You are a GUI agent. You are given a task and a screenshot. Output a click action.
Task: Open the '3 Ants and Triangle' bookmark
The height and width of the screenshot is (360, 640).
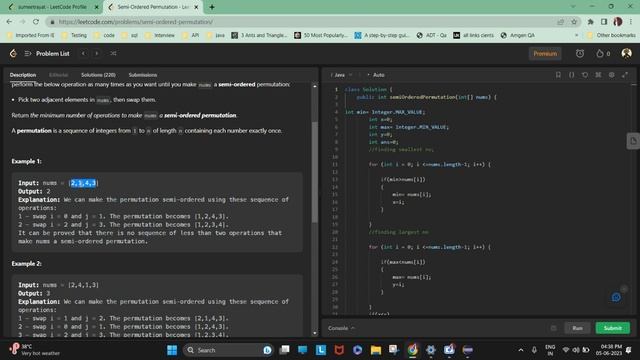tap(260, 36)
